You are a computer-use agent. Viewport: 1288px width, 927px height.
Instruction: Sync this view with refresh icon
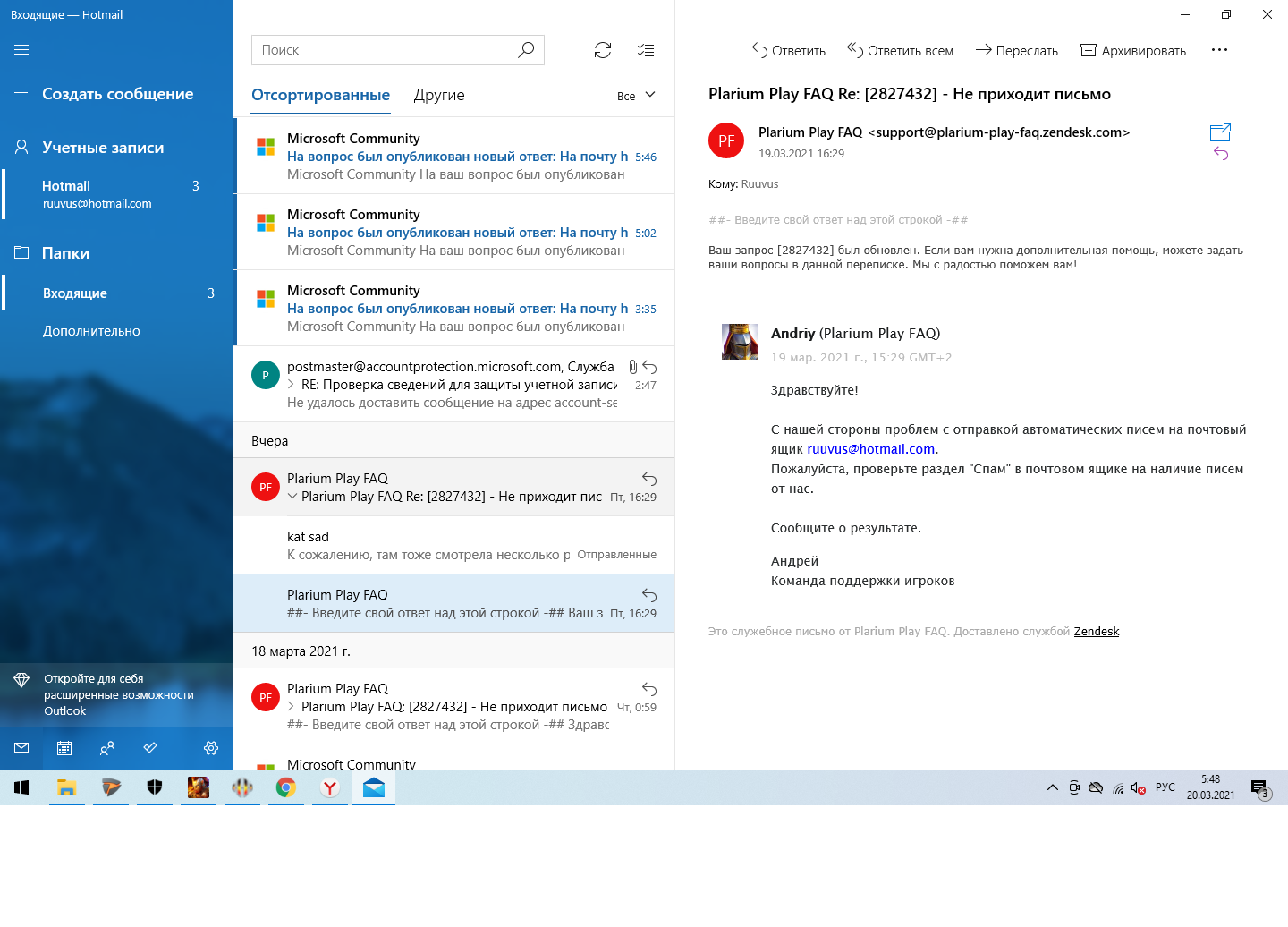[603, 50]
